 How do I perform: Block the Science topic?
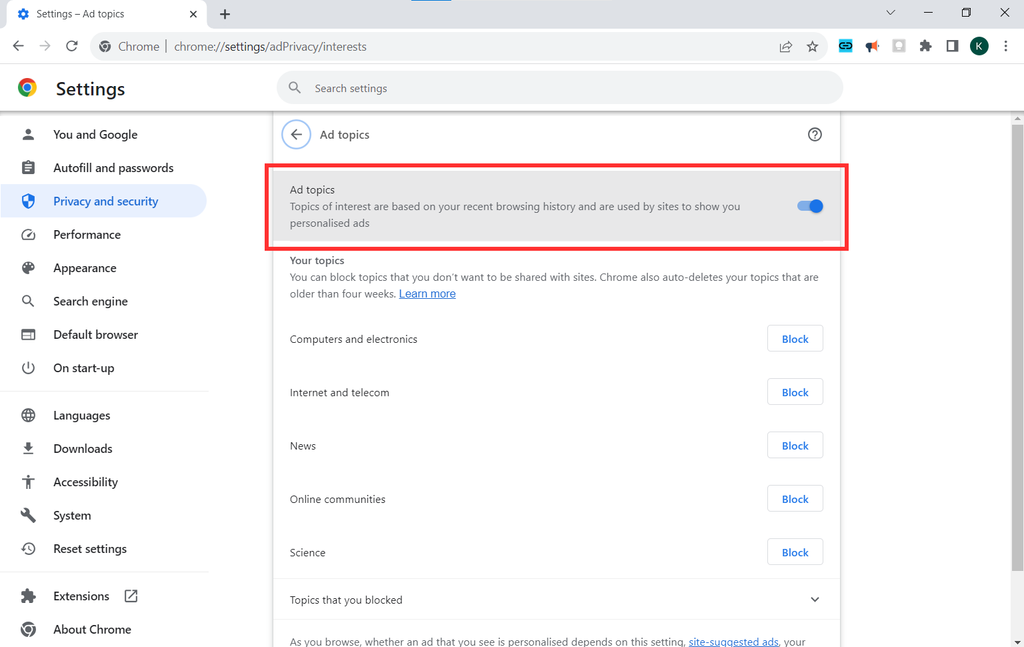click(795, 551)
